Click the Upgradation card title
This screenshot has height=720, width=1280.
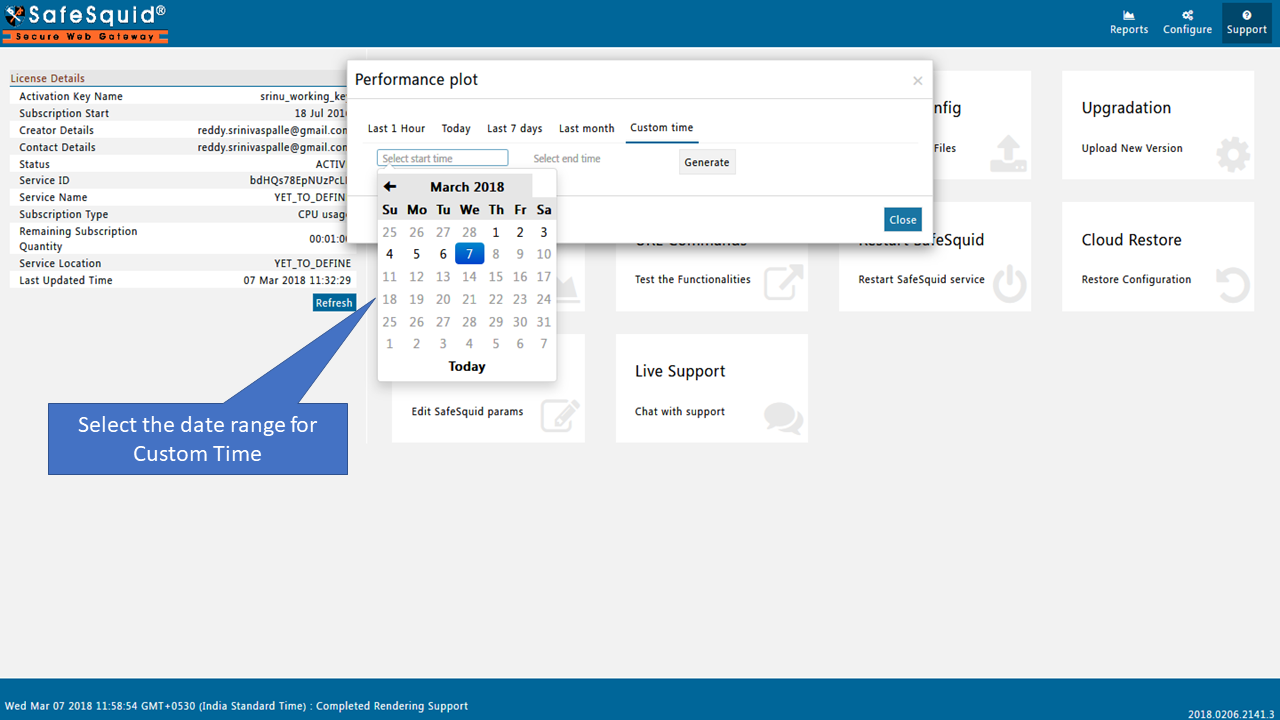point(1126,108)
